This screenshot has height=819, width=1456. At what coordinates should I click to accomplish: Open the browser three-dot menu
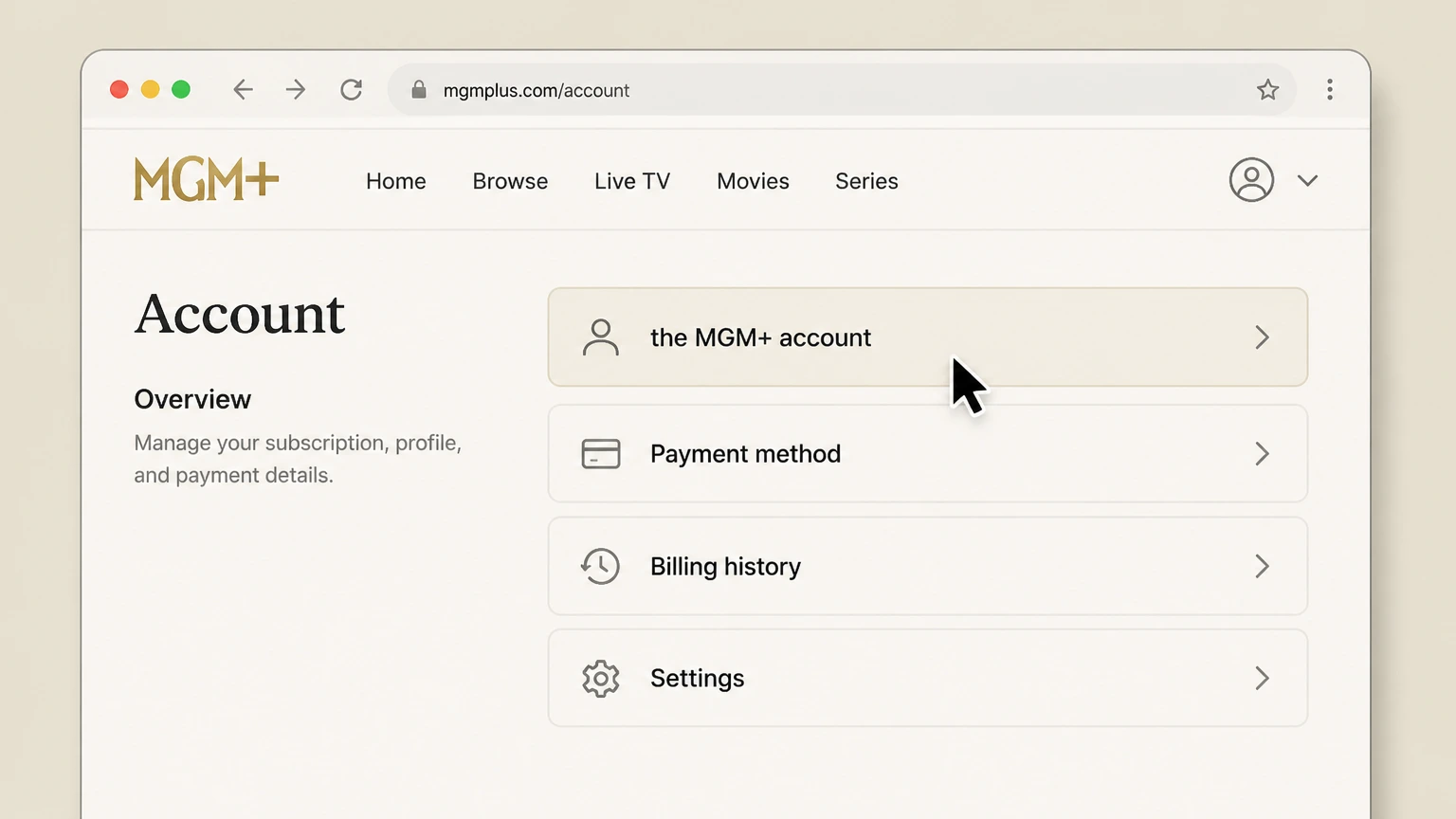coord(1330,90)
